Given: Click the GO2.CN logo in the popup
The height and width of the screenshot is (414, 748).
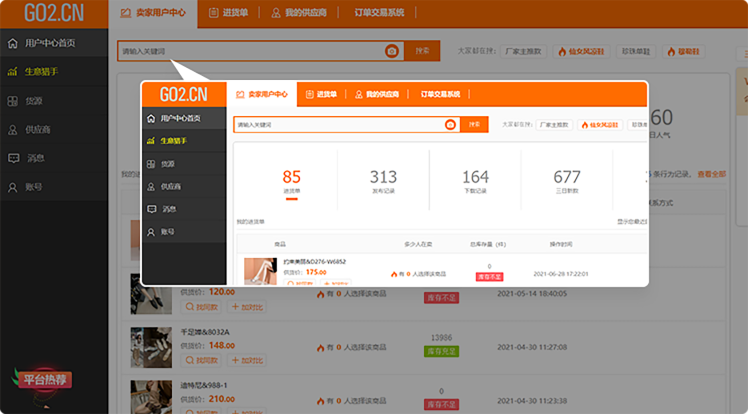Looking at the screenshot, I should point(184,94).
